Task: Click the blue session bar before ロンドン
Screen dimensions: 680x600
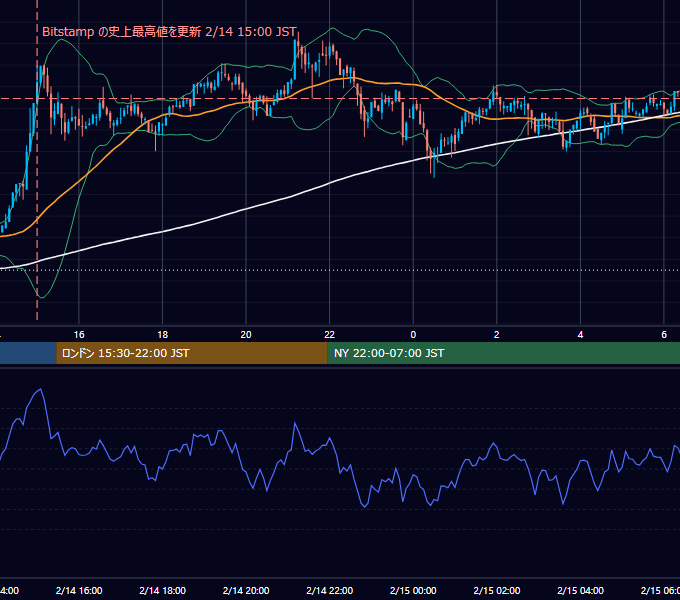Action: tap(28, 353)
